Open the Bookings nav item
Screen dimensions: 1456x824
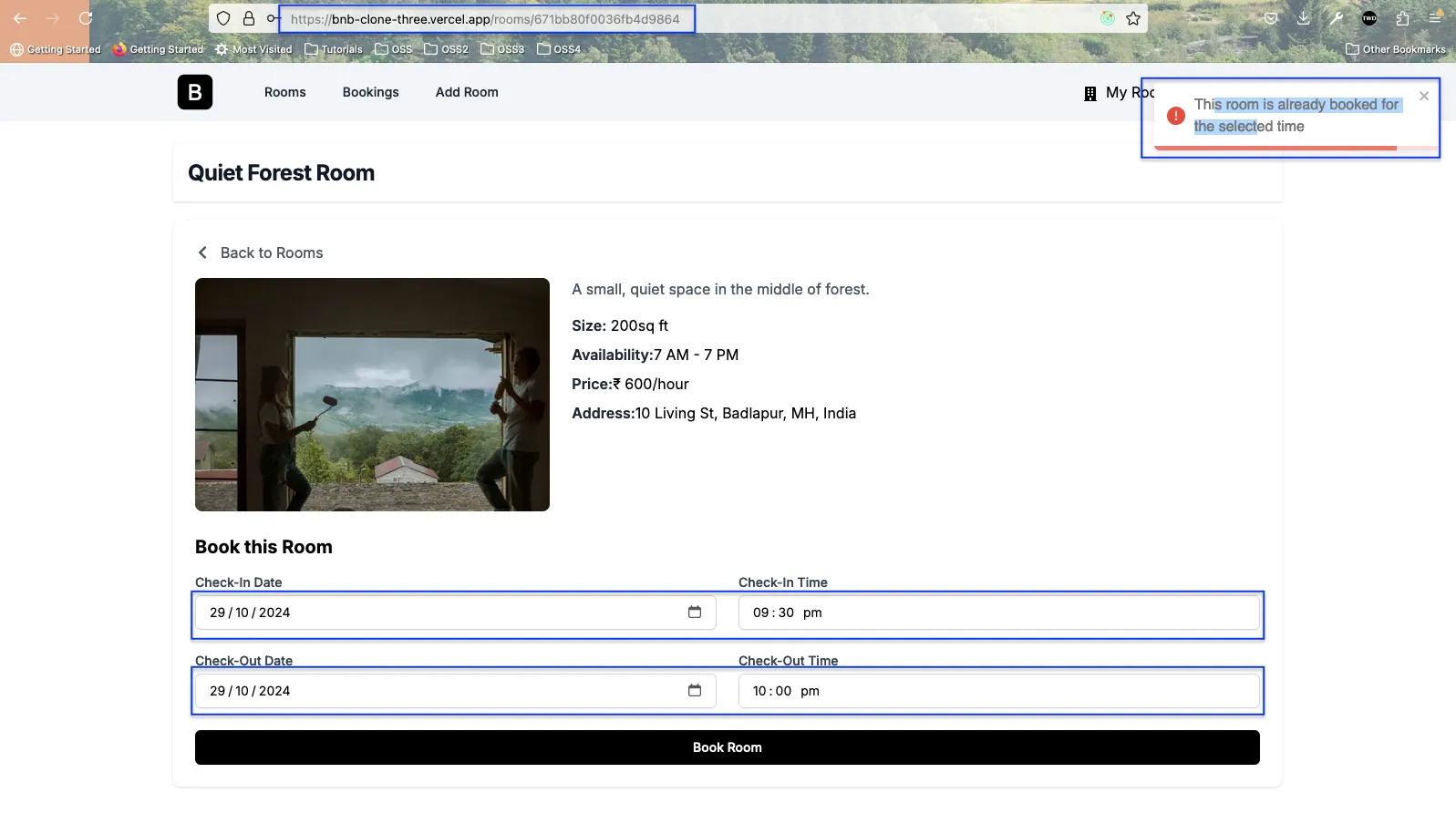point(371,92)
